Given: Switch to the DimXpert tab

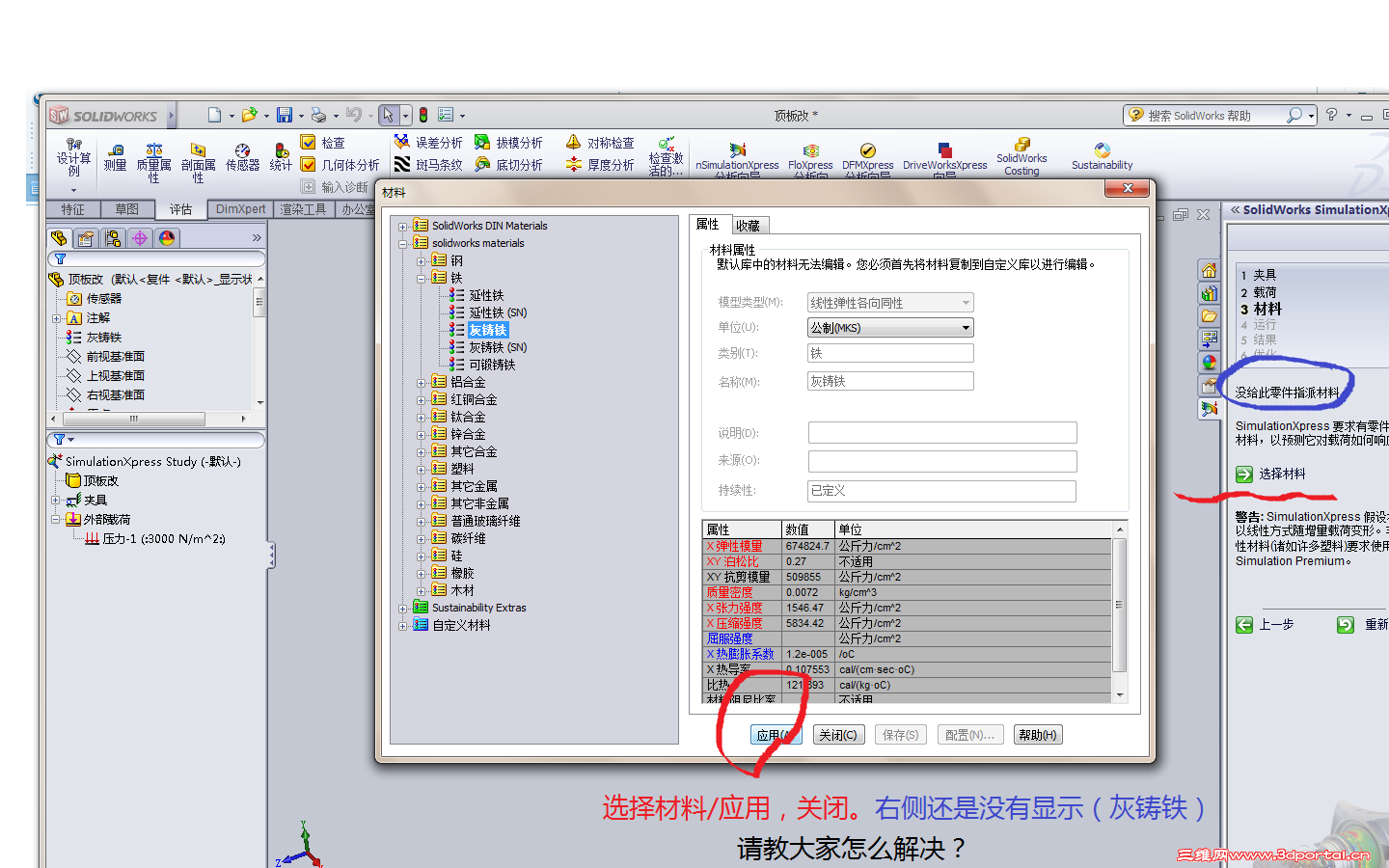Looking at the screenshot, I should click(240, 209).
